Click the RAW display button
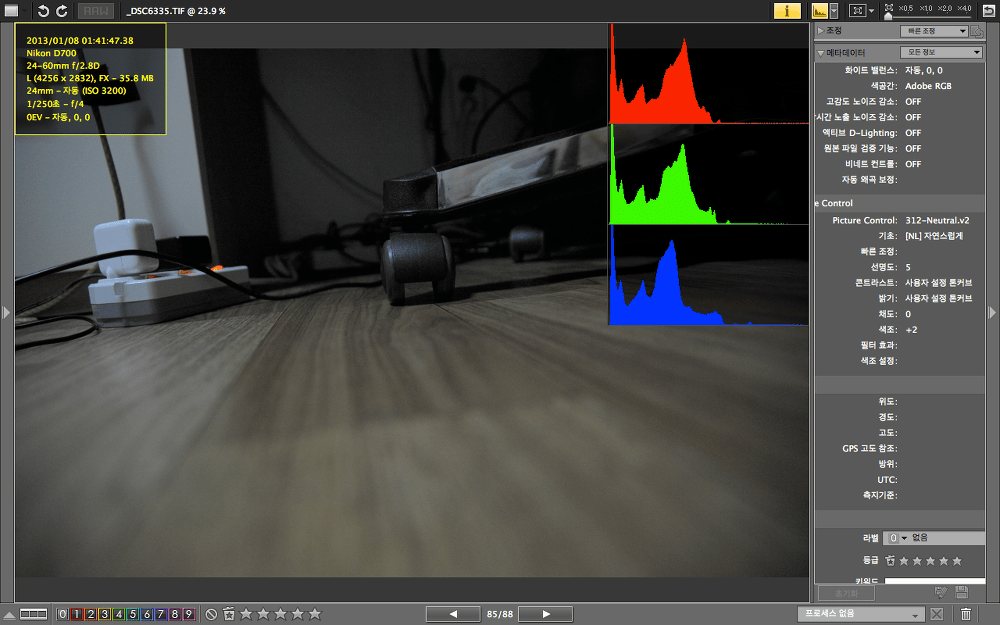The width and height of the screenshot is (1000, 625). [x=96, y=11]
